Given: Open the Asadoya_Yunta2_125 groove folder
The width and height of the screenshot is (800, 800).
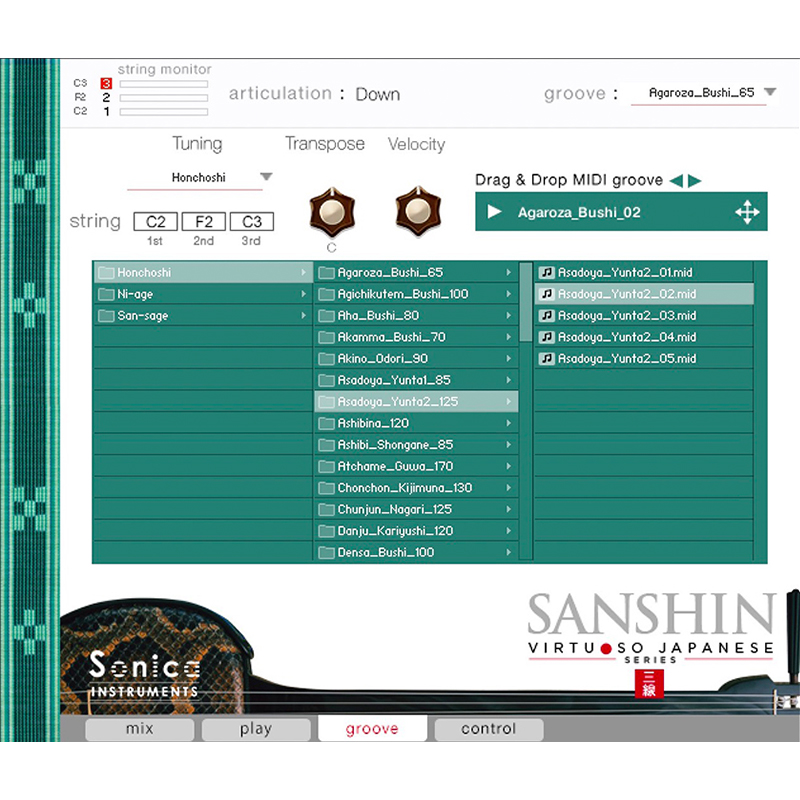Looking at the screenshot, I should click(x=416, y=402).
